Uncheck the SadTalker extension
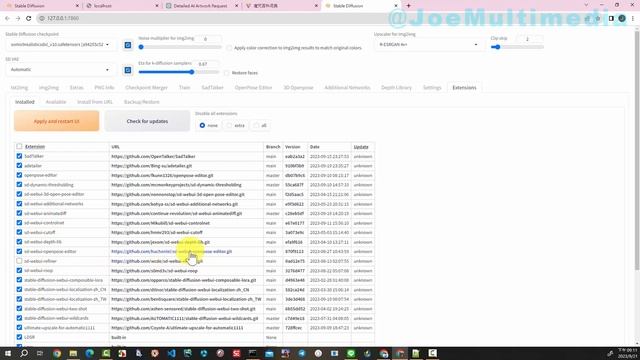The height and width of the screenshot is (360, 640). (19, 156)
